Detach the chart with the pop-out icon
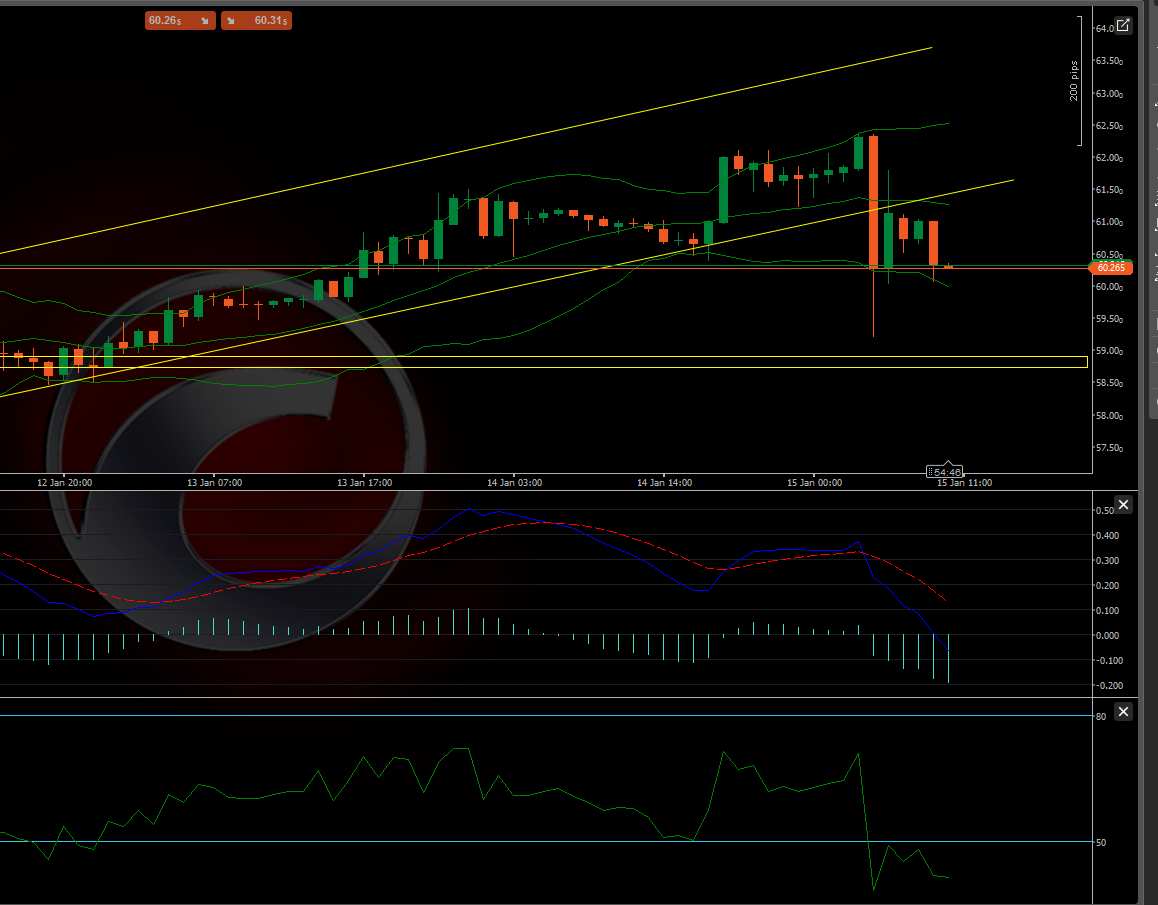 click(1123, 26)
